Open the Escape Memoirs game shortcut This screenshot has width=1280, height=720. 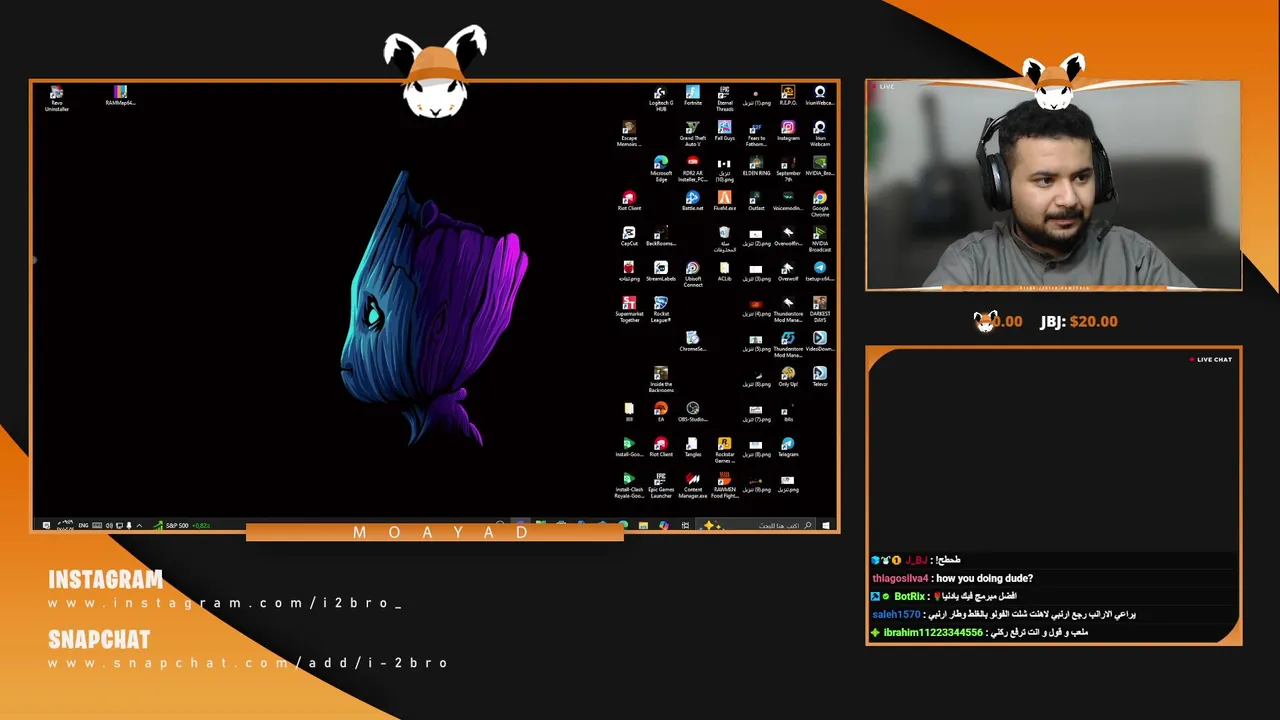click(629, 133)
